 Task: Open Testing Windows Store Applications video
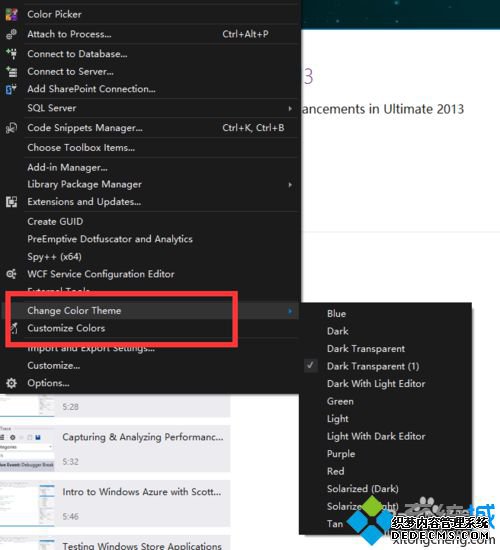(142, 545)
